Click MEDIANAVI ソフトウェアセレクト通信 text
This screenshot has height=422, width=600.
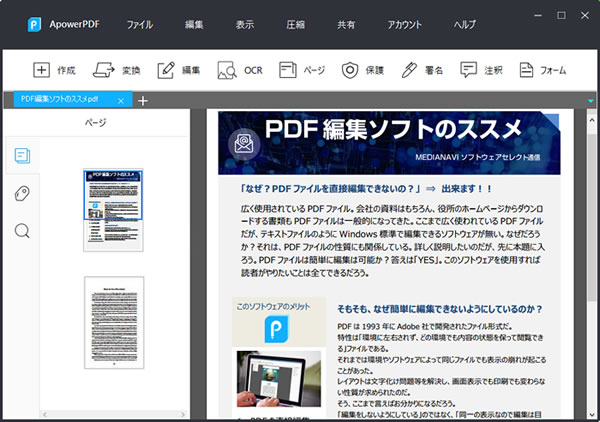tap(478, 157)
